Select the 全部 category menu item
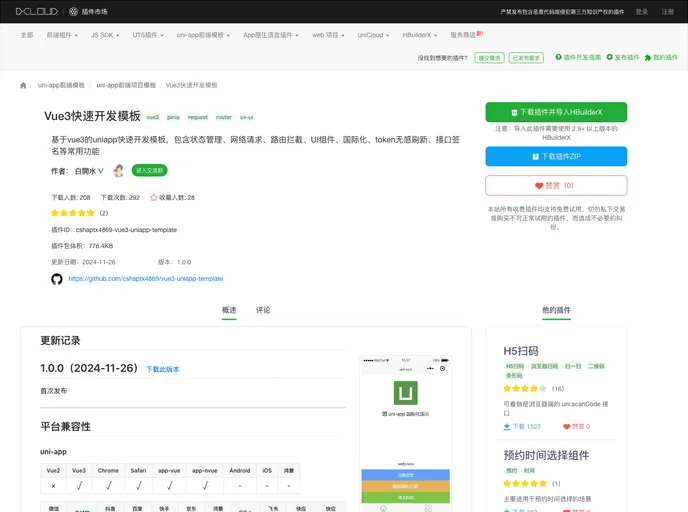This screenshot has height=512, width=688. point(27,35)
